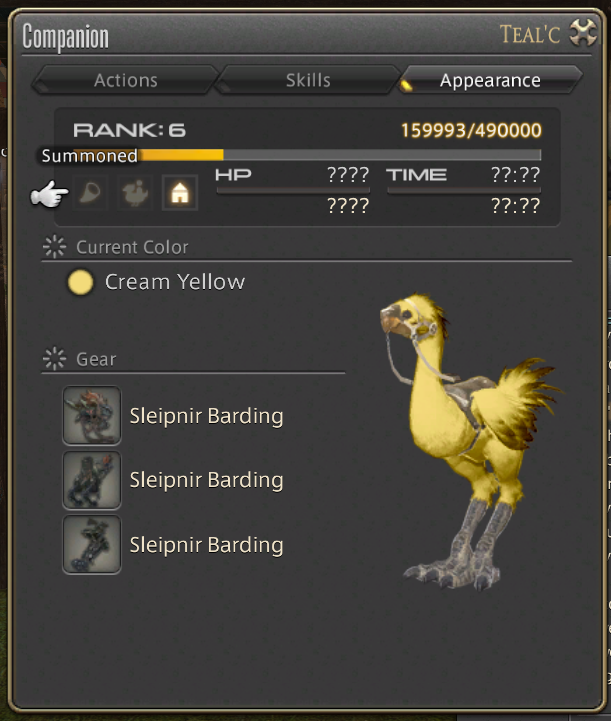Select the stable house icon
Image resolution: width=611 pixels, height=721 pixels.
180,193
